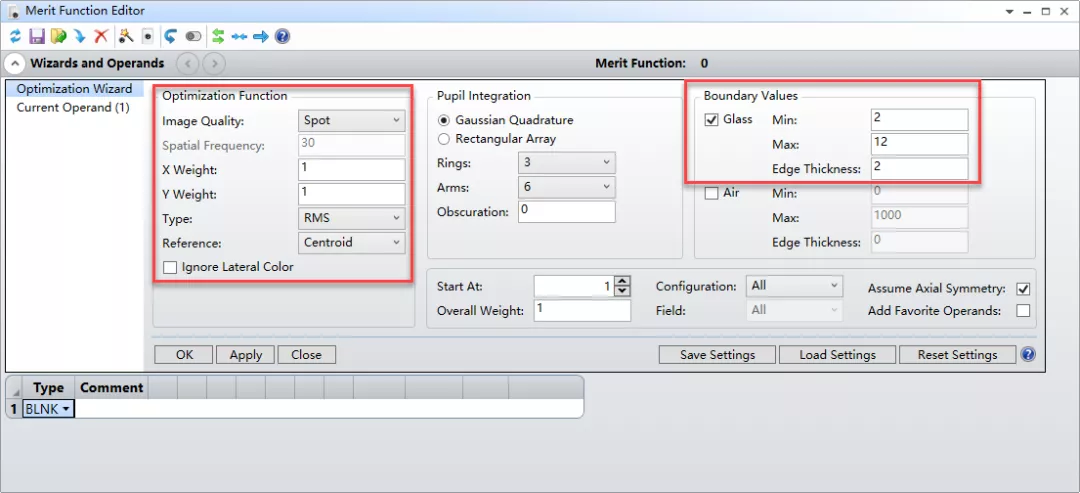Enable the Ignore Lateral Color checkbox
1080x493 pixels.
click(x=170, y=267)
